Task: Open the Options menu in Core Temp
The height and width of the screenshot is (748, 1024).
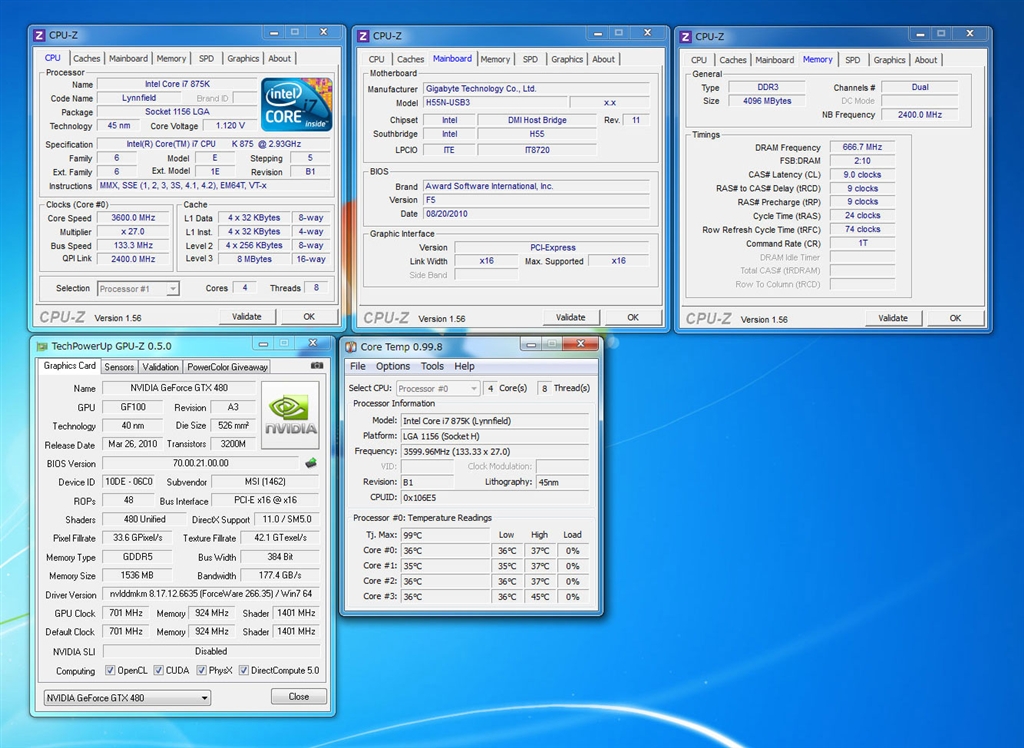Action: (x=393, y=366)
